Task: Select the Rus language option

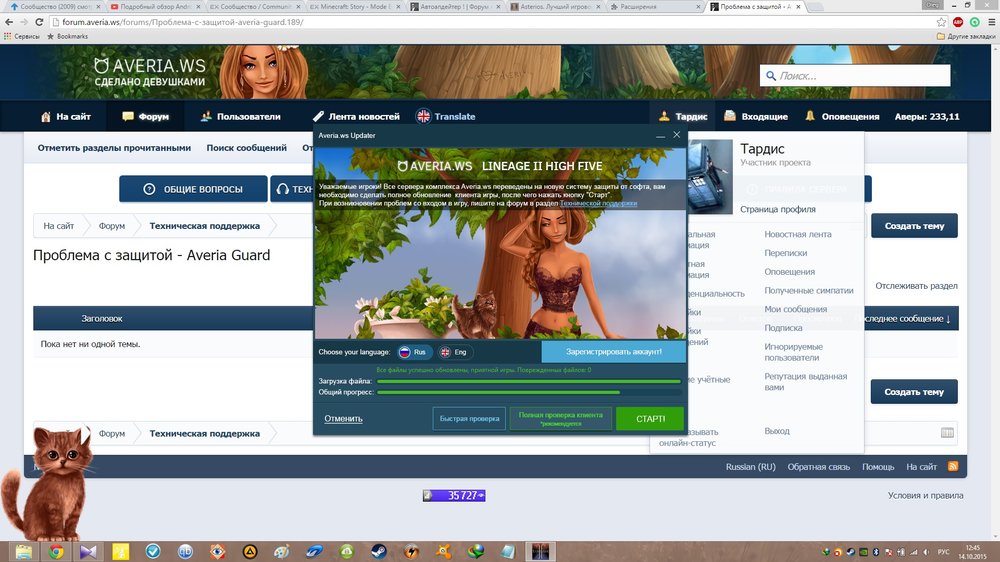Action: point(415,352)
